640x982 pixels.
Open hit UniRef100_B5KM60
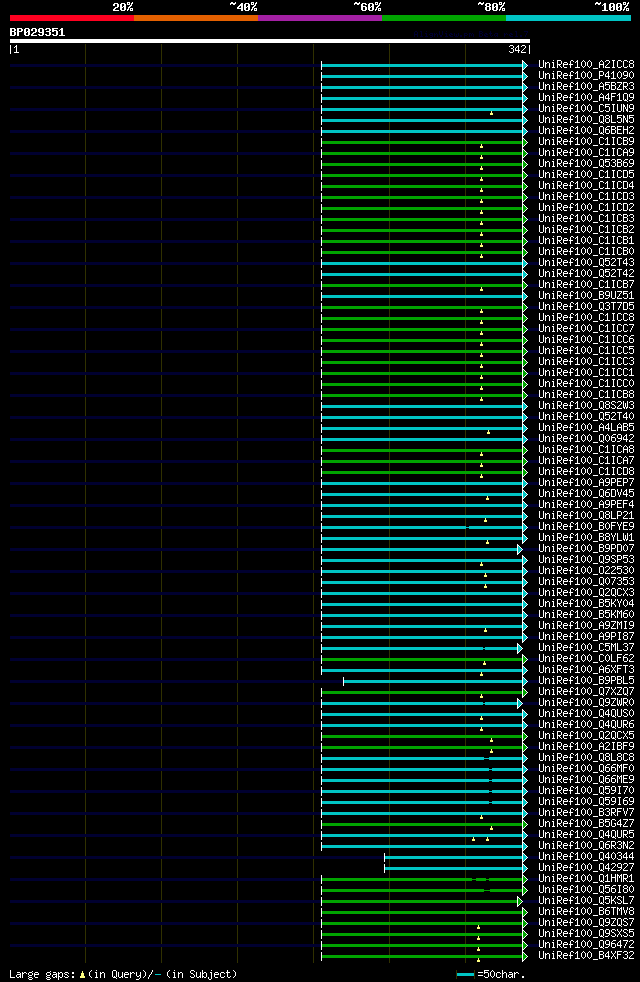click(586, 614)
